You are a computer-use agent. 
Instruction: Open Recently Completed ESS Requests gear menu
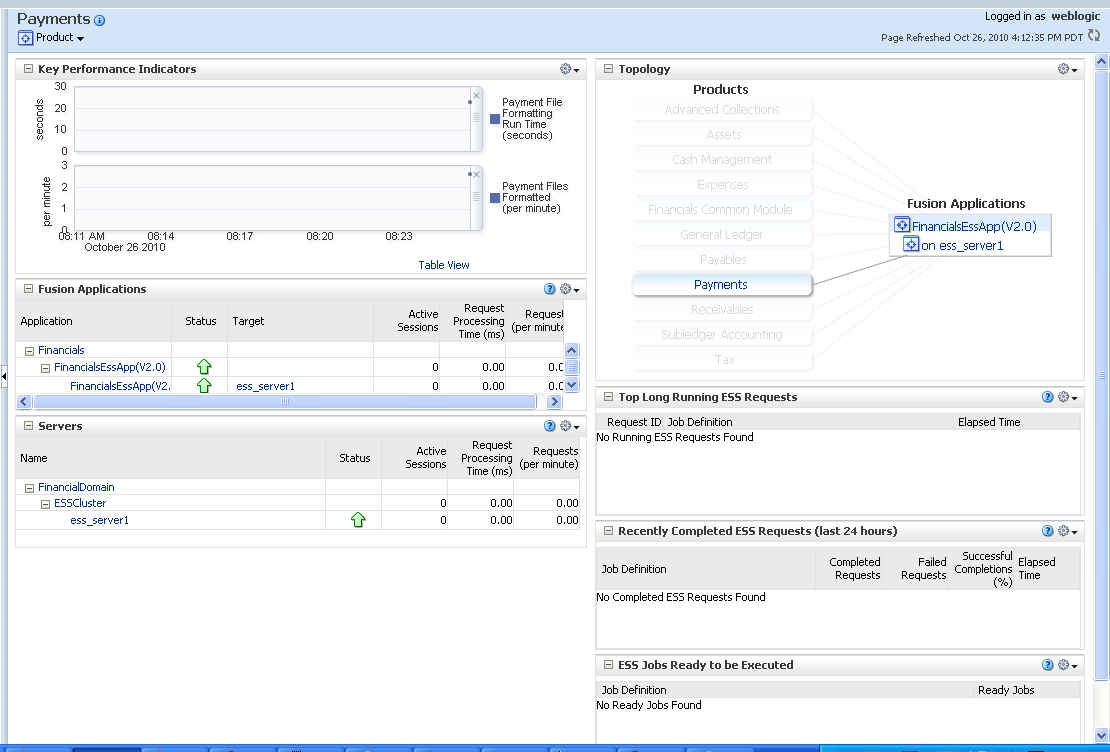(1068, 531)
